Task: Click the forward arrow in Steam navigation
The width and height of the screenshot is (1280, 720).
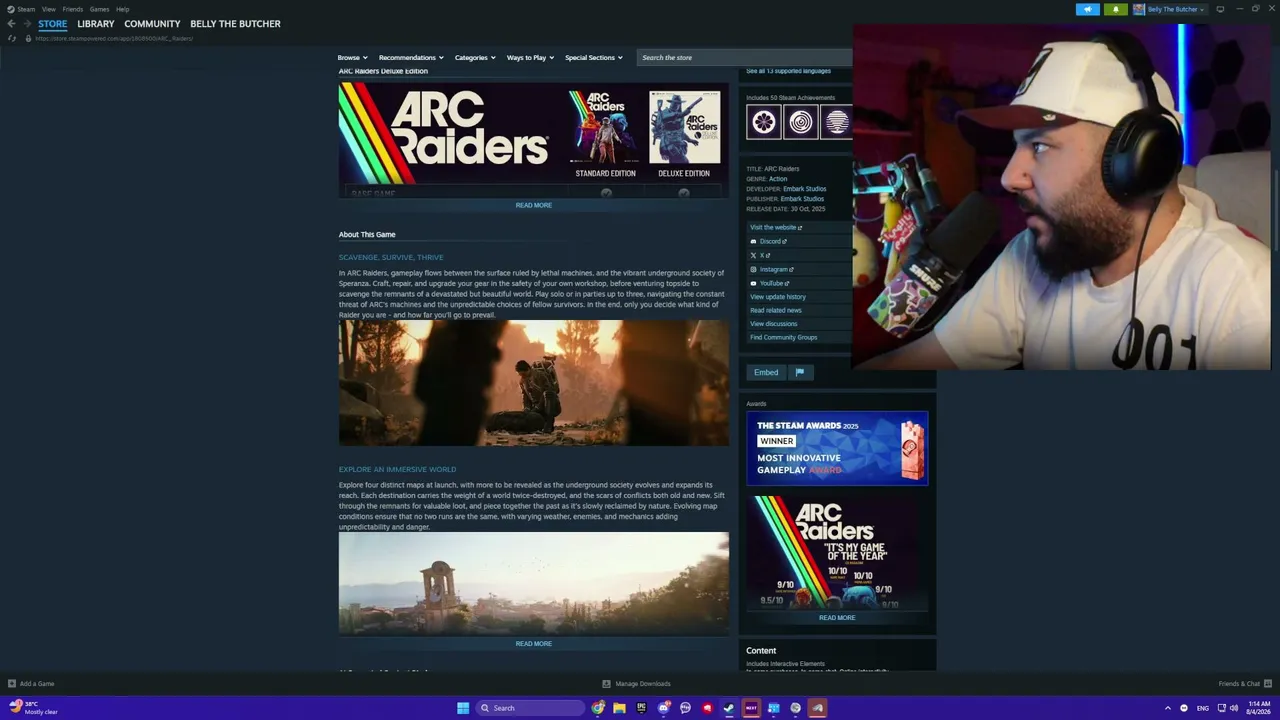Action: coord(26,24)
